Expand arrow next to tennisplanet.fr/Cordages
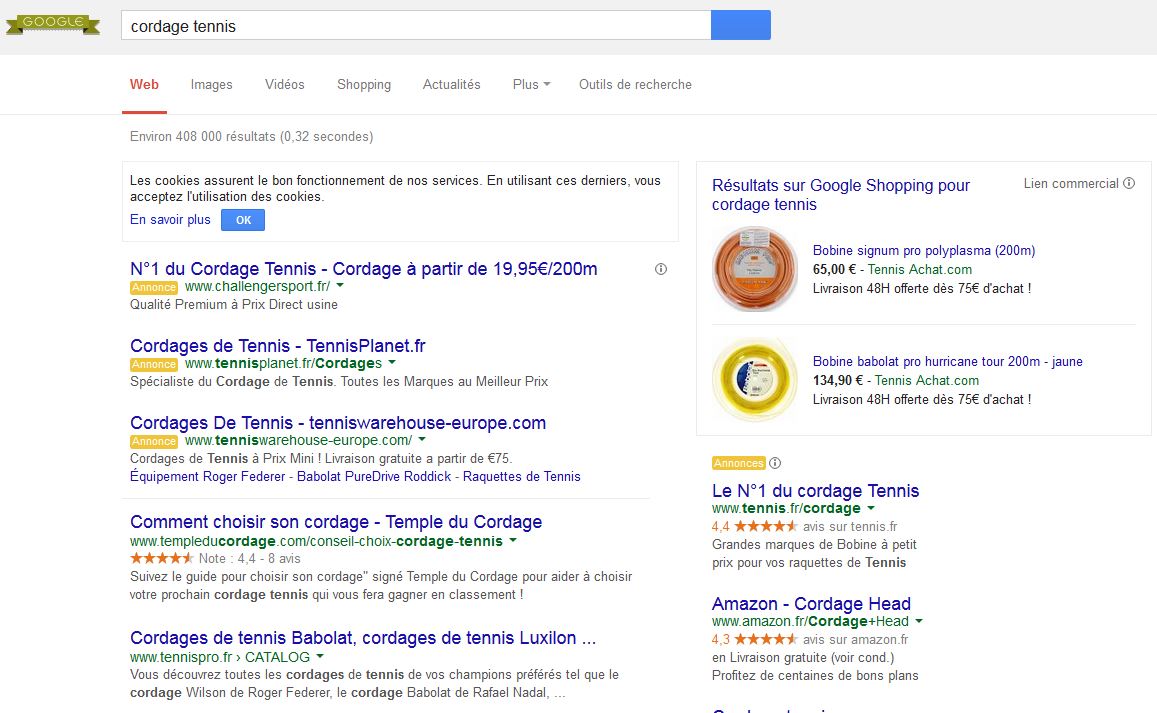 click(392, 362)
